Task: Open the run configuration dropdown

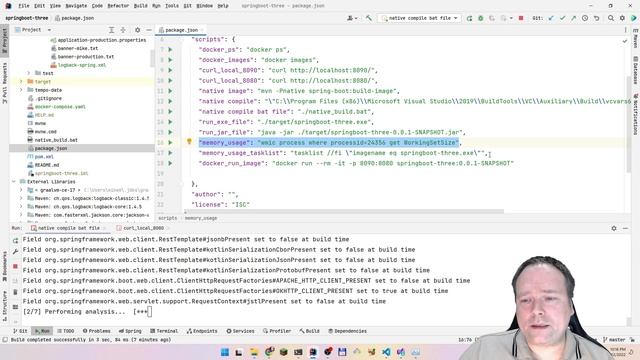Action: pyautogui.click(x=419, y=18)
